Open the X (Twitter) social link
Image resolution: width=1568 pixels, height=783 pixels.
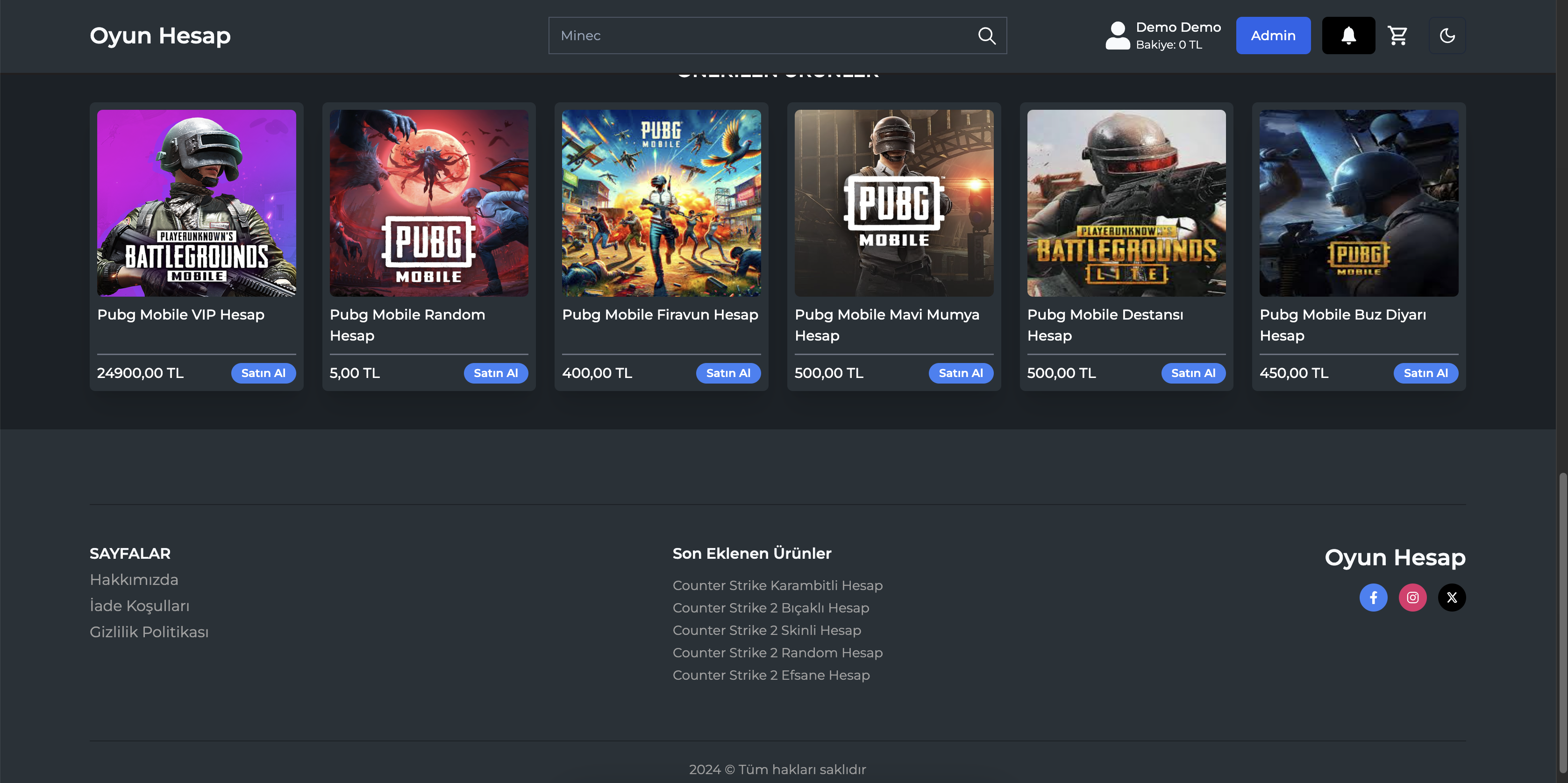click(x=1452, y=598)
